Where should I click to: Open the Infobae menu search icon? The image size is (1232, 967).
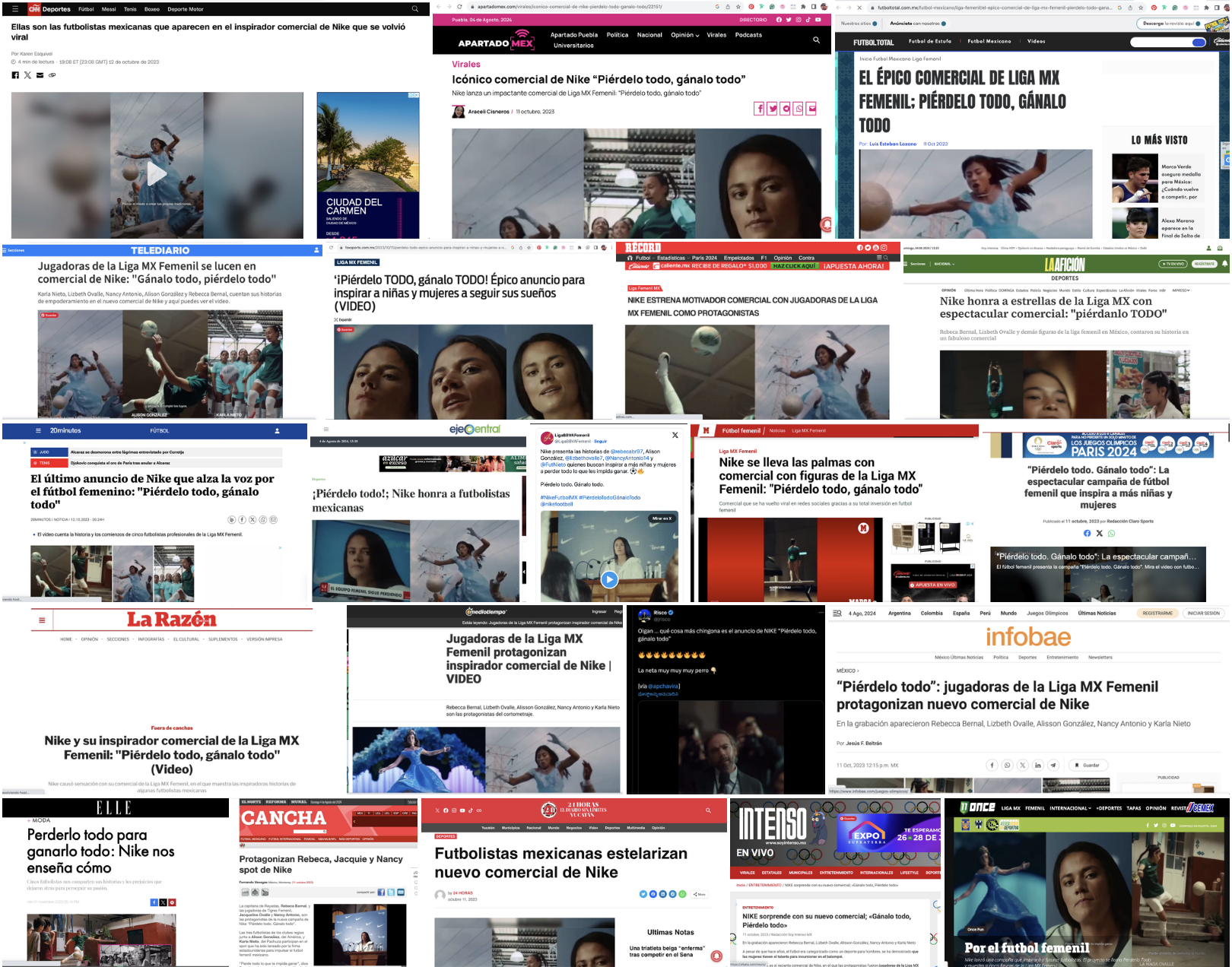(837, 613)
